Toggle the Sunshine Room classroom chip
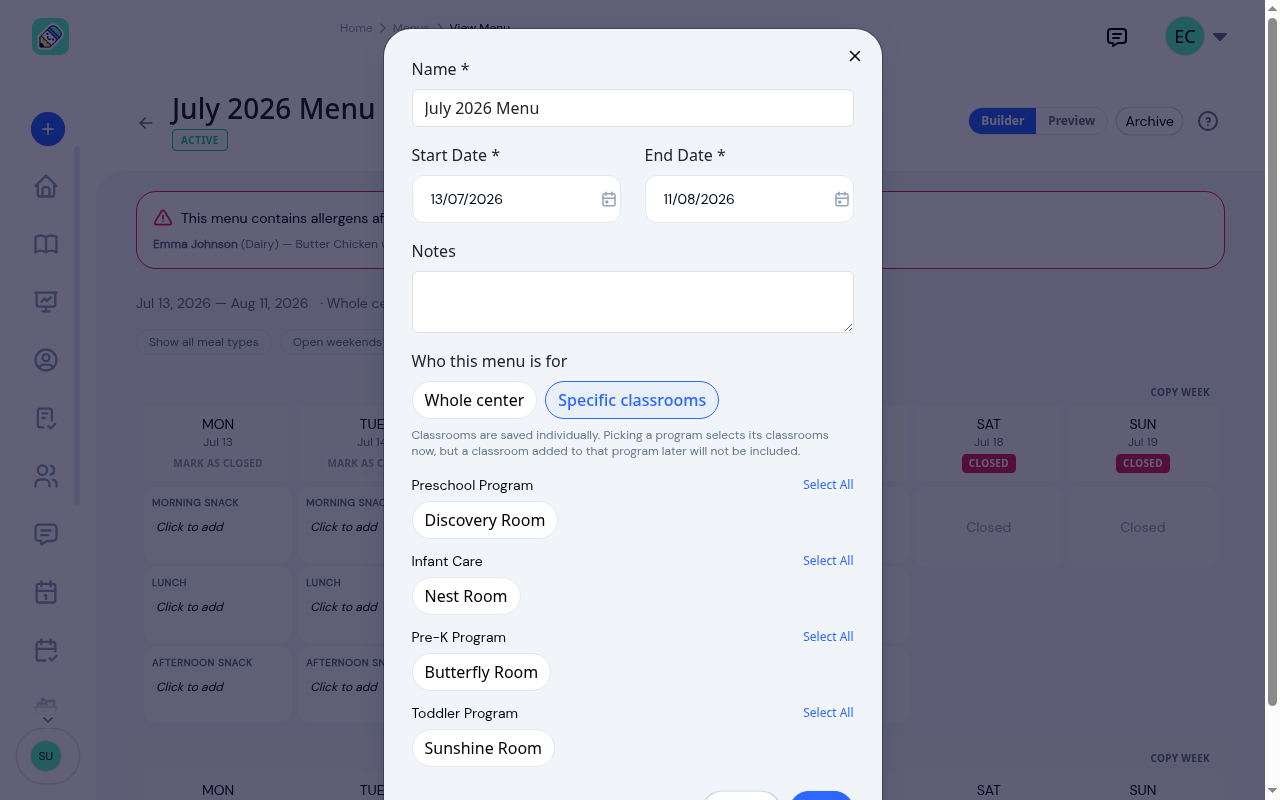The image size is (1280, 800). tap(483, 748)
